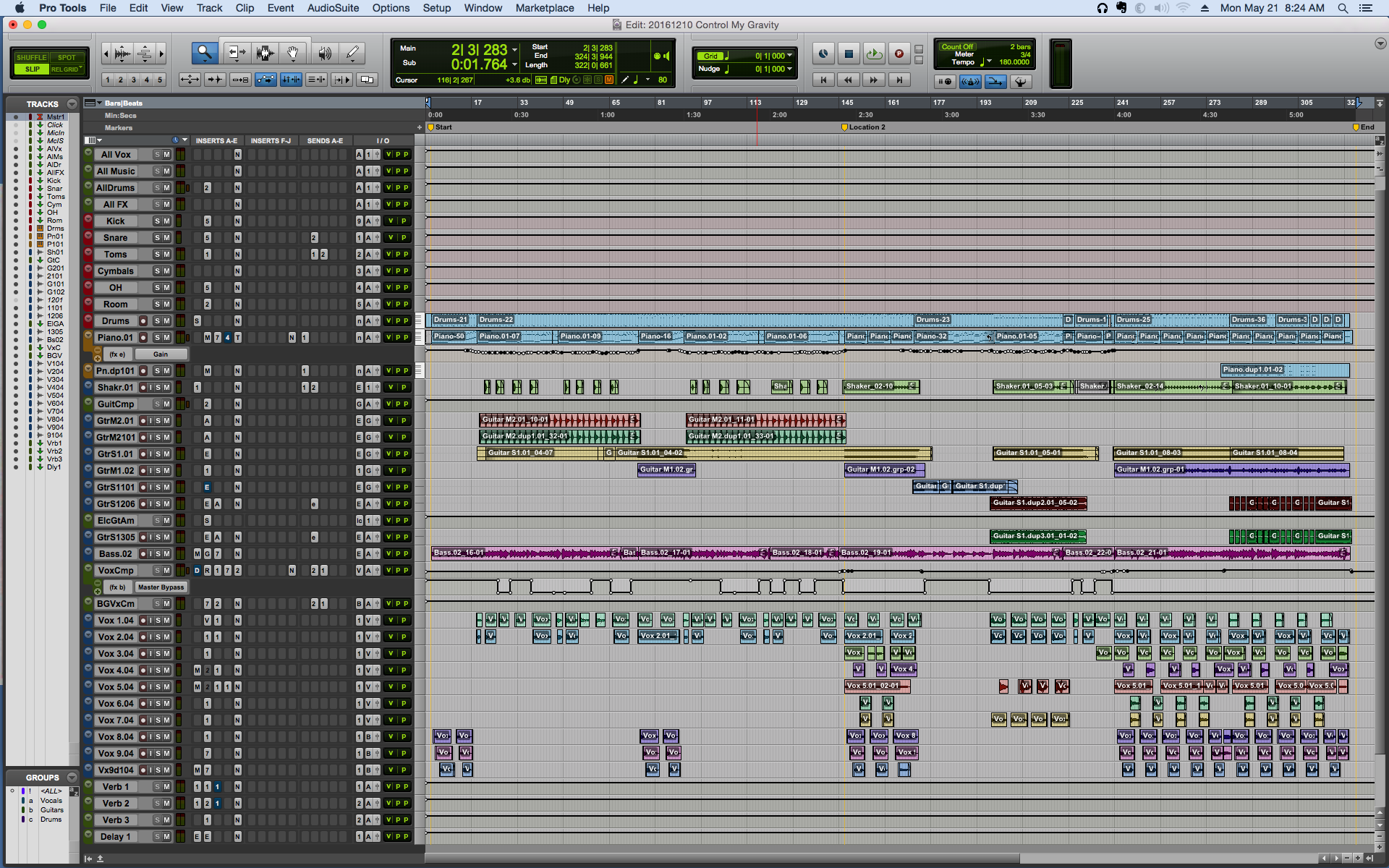This screenshot has width=1389, height=868.
Task: Solo the Snare track
Action: [157, 238]
